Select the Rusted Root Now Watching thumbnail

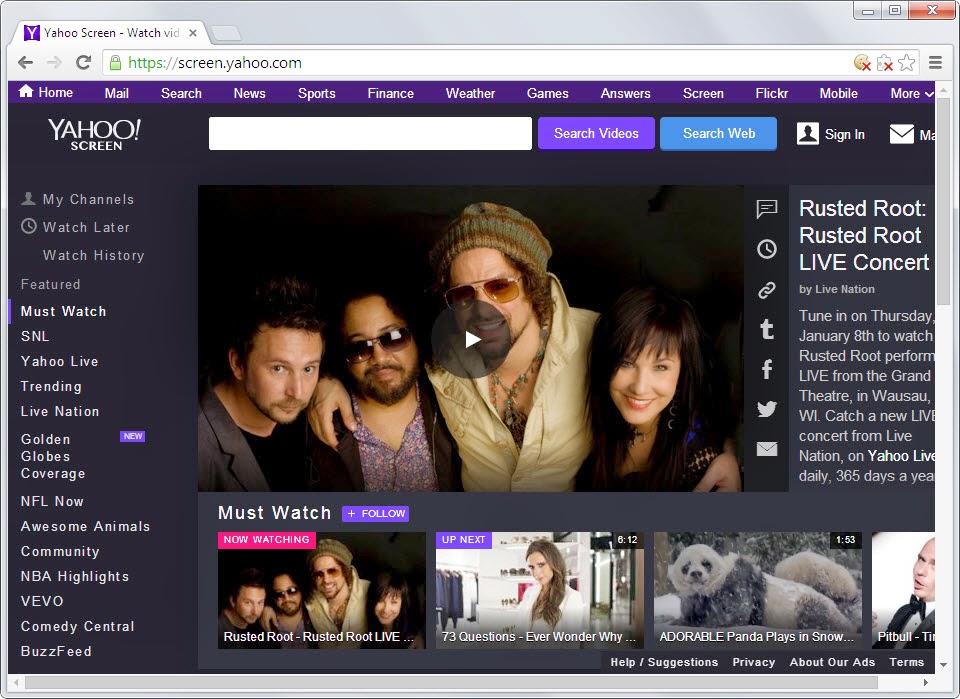321,590
